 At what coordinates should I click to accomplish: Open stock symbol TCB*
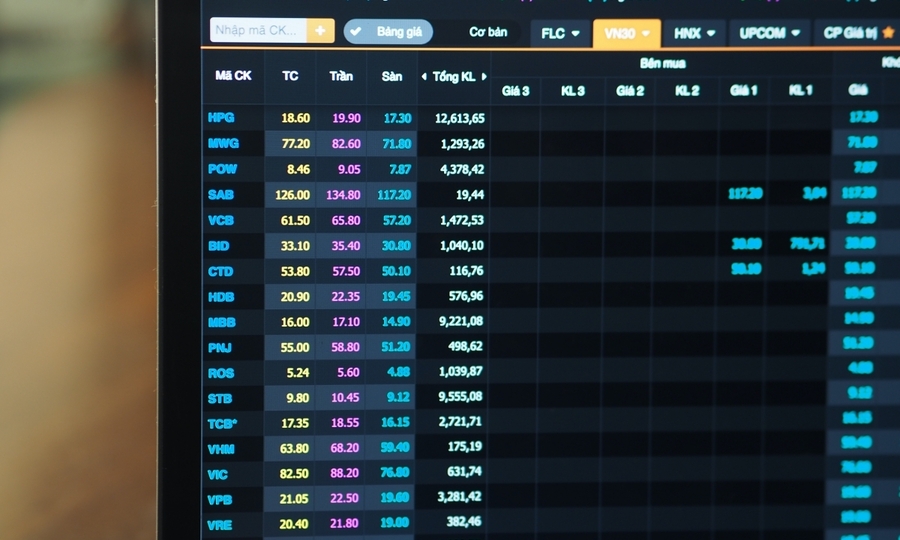[x=222, y=424]
